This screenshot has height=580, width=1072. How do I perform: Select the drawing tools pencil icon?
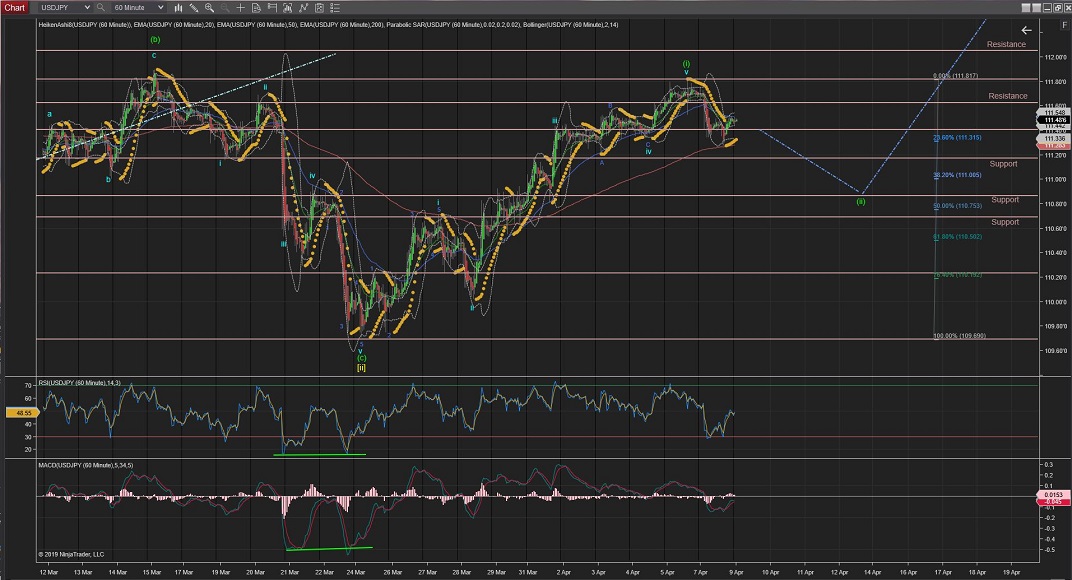point(193,7)
